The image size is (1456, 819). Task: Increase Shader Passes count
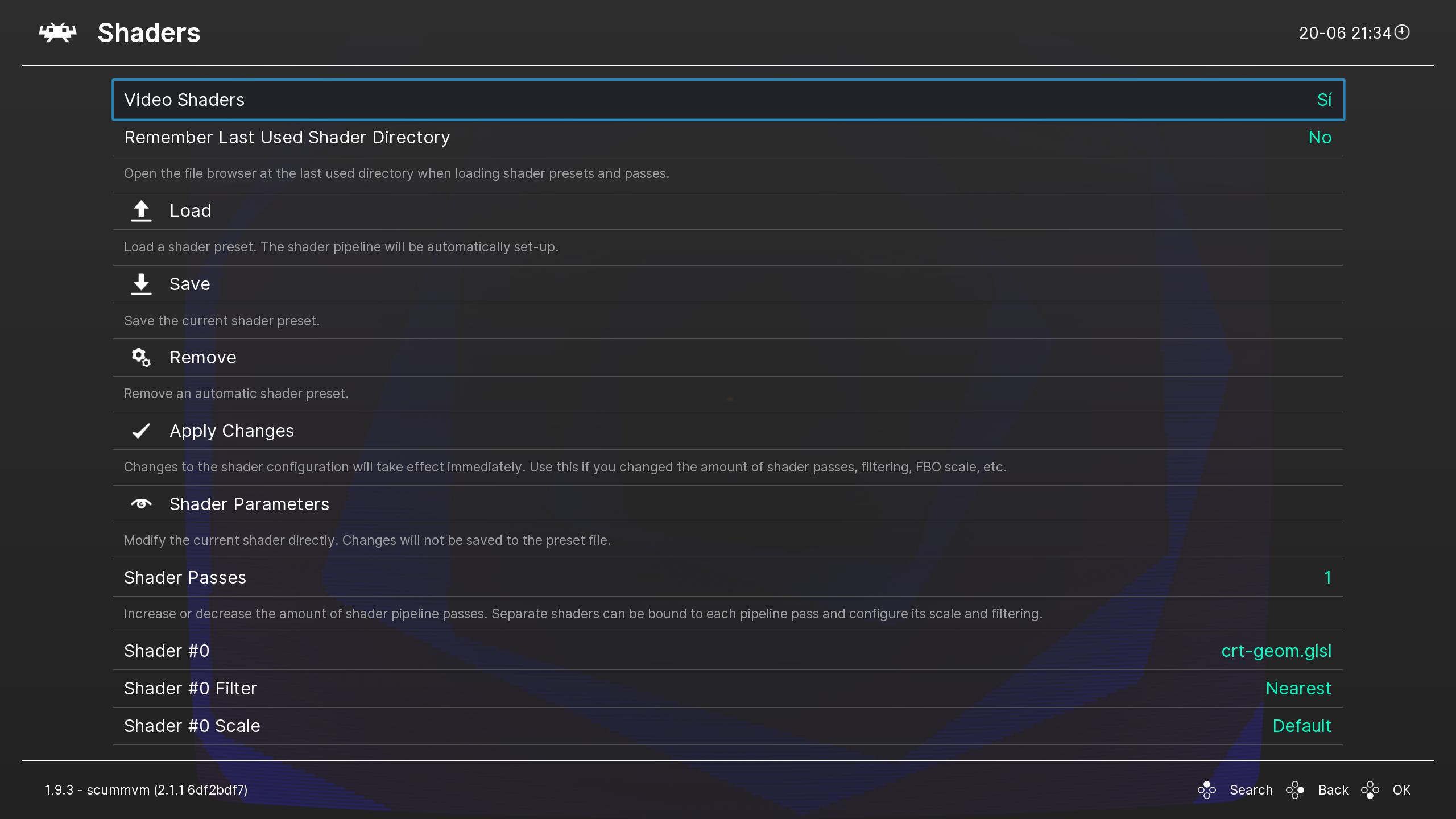[728, 577]
